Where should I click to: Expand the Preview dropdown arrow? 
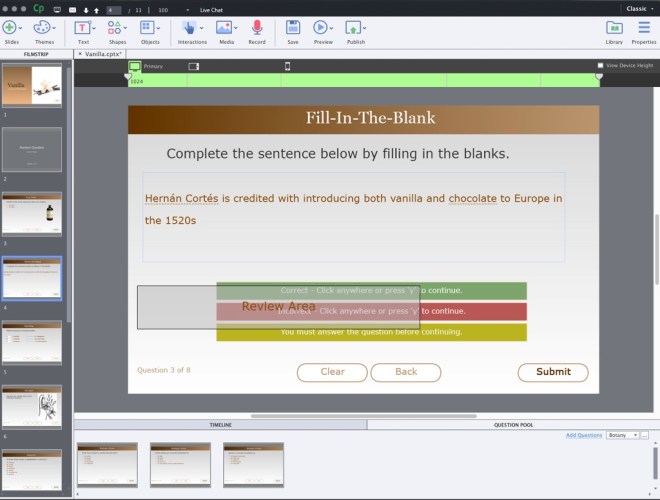point(331,28)
